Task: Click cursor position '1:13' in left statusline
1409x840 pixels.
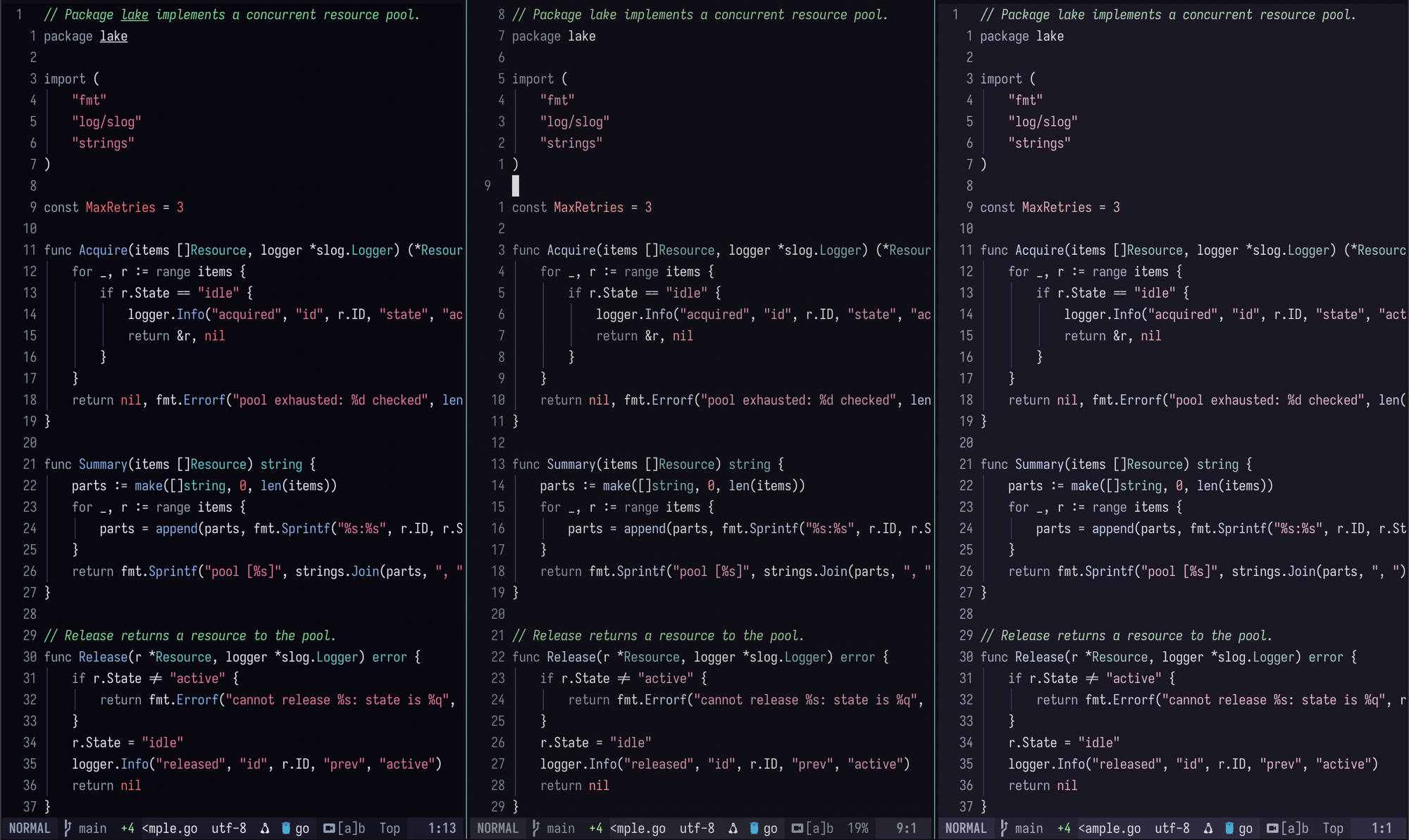Action: pos(442,828)
